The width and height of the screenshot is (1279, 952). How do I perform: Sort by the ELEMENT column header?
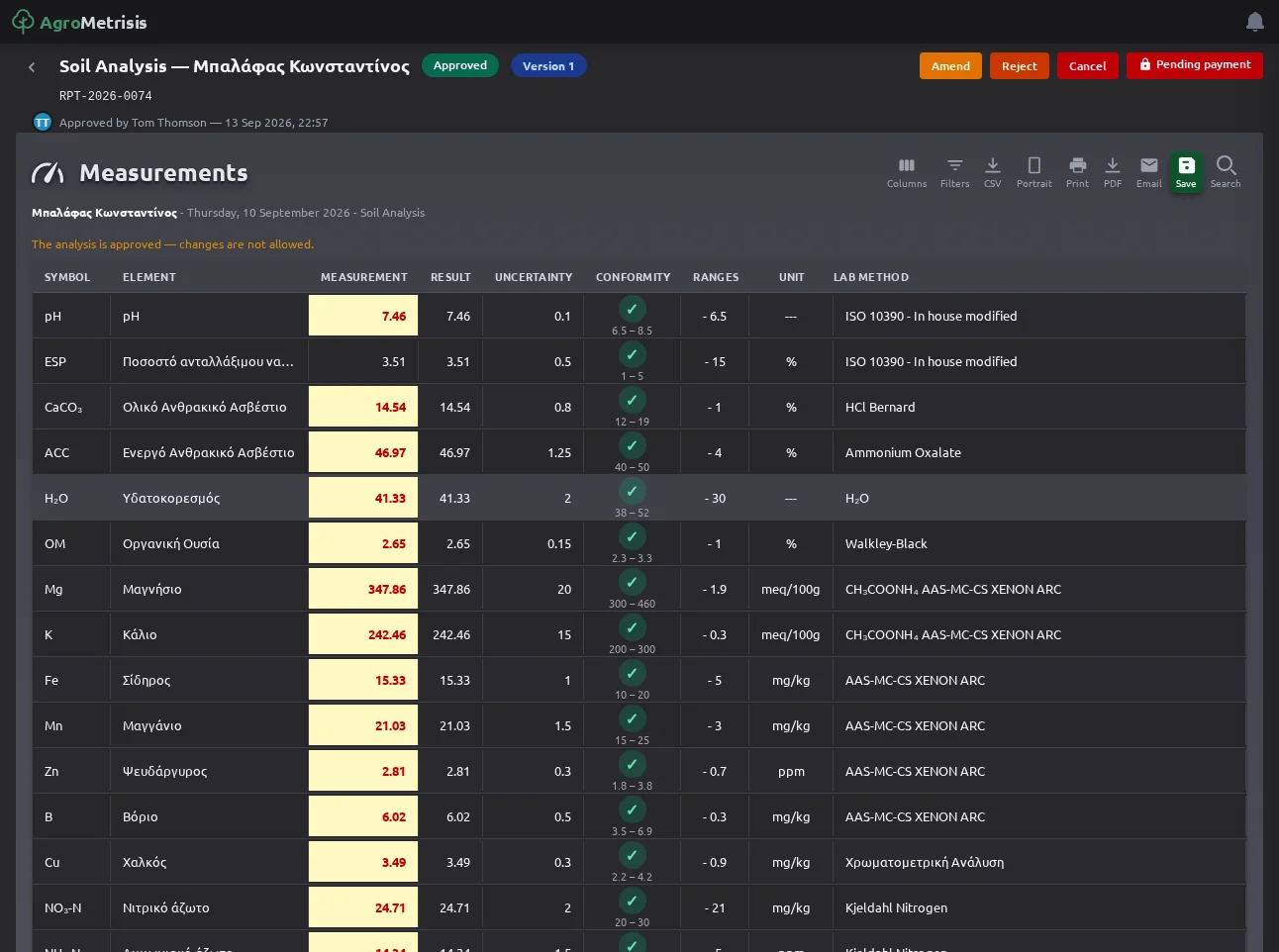149,277
